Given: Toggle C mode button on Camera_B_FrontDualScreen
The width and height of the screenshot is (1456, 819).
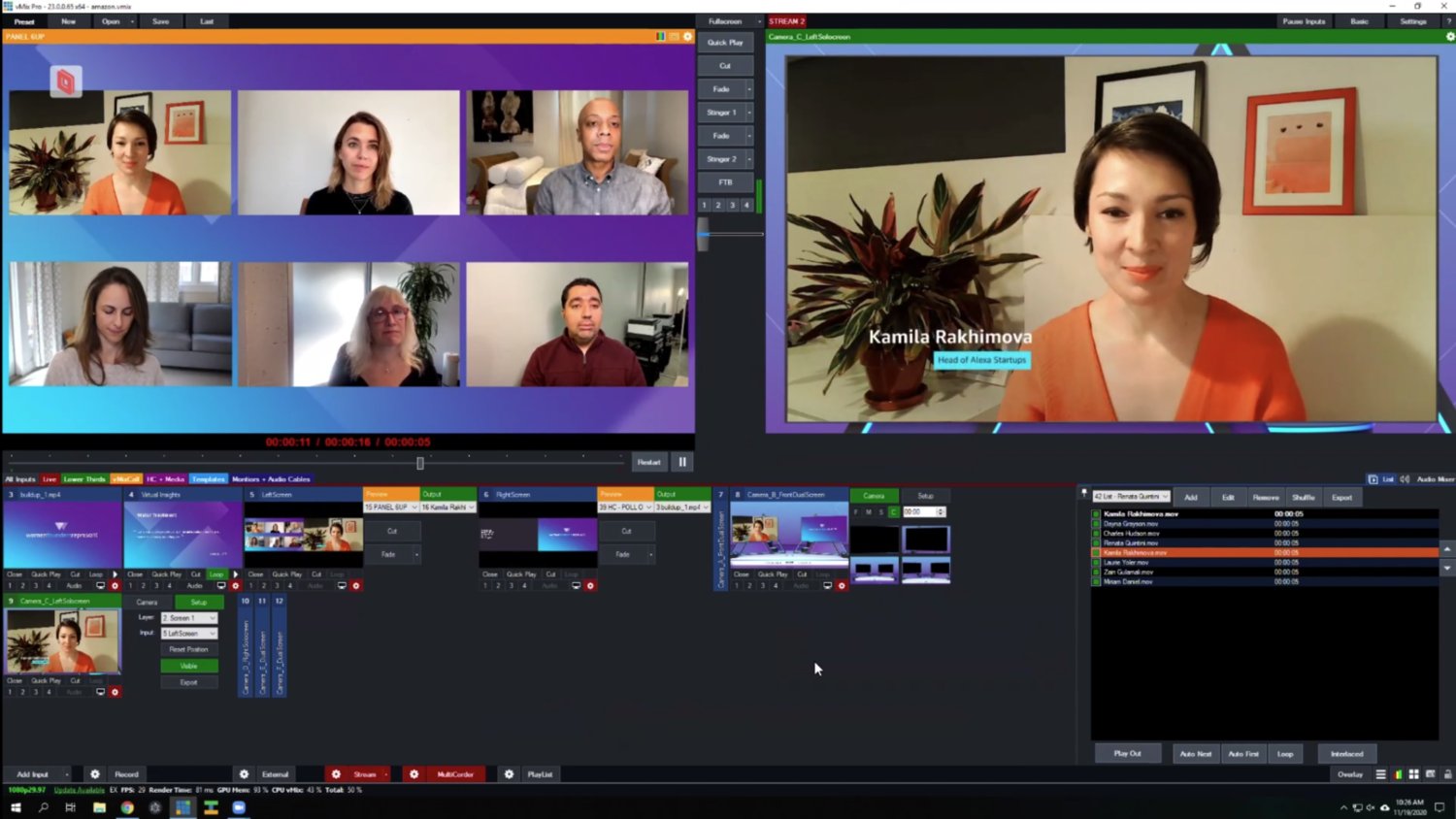Looking at the screenshot, I should (x=893, y=512).
